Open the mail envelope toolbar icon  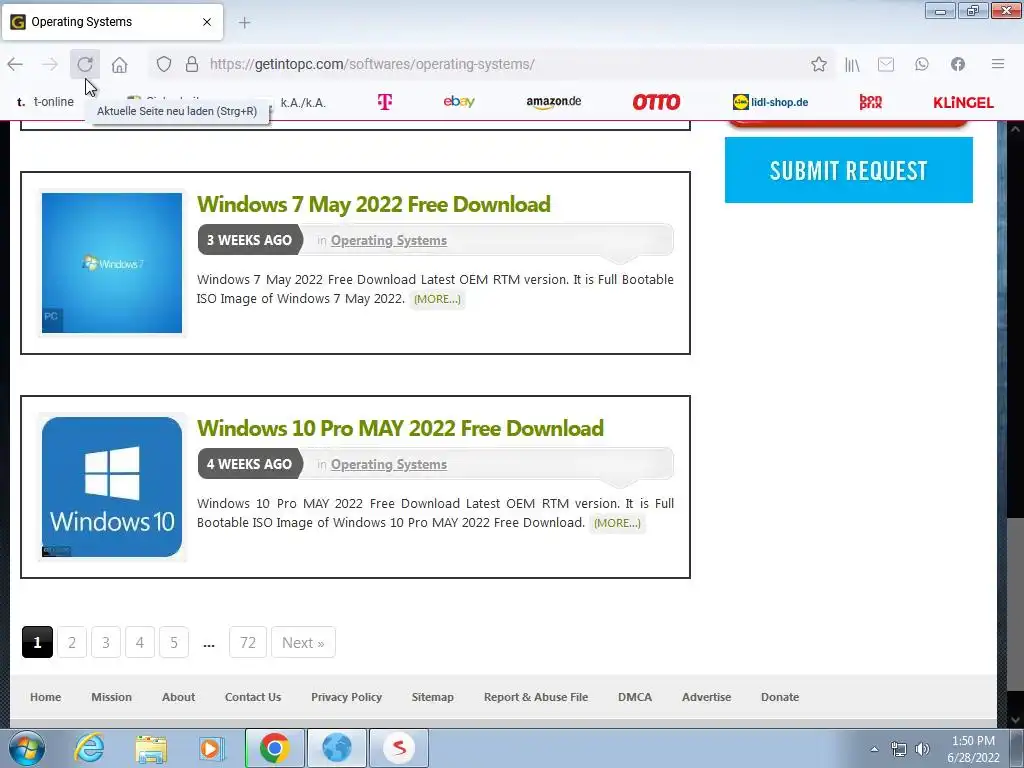click(886, 64)
